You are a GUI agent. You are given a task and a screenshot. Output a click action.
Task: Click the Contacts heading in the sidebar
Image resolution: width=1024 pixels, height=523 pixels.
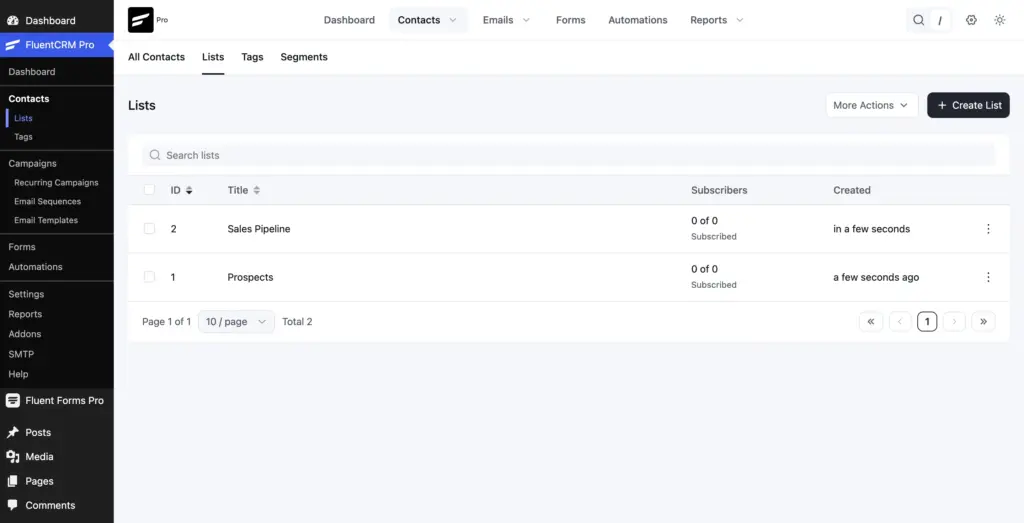tap(29, 99)
